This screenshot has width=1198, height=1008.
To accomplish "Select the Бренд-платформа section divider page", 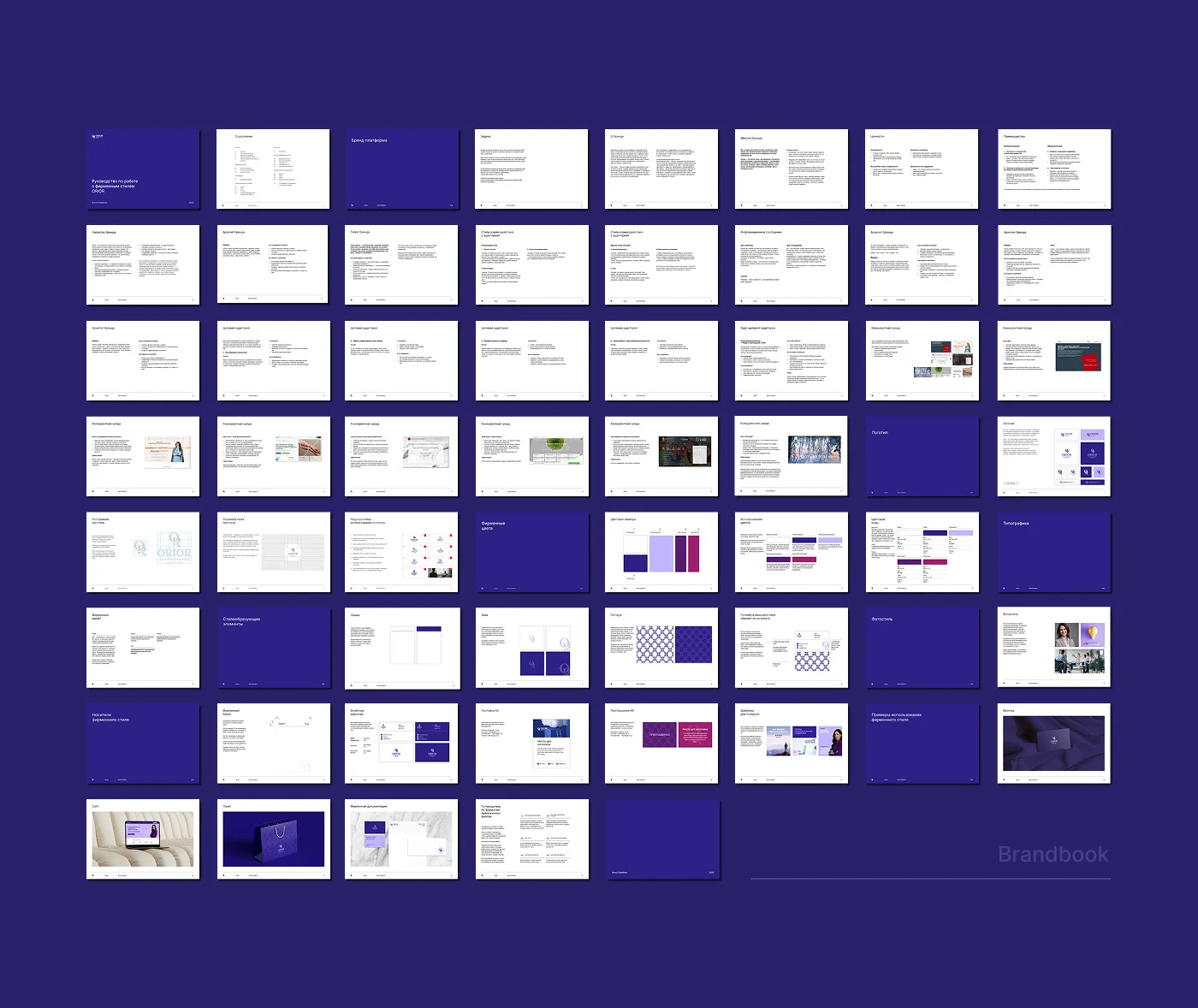I will (x=403, y=169).
